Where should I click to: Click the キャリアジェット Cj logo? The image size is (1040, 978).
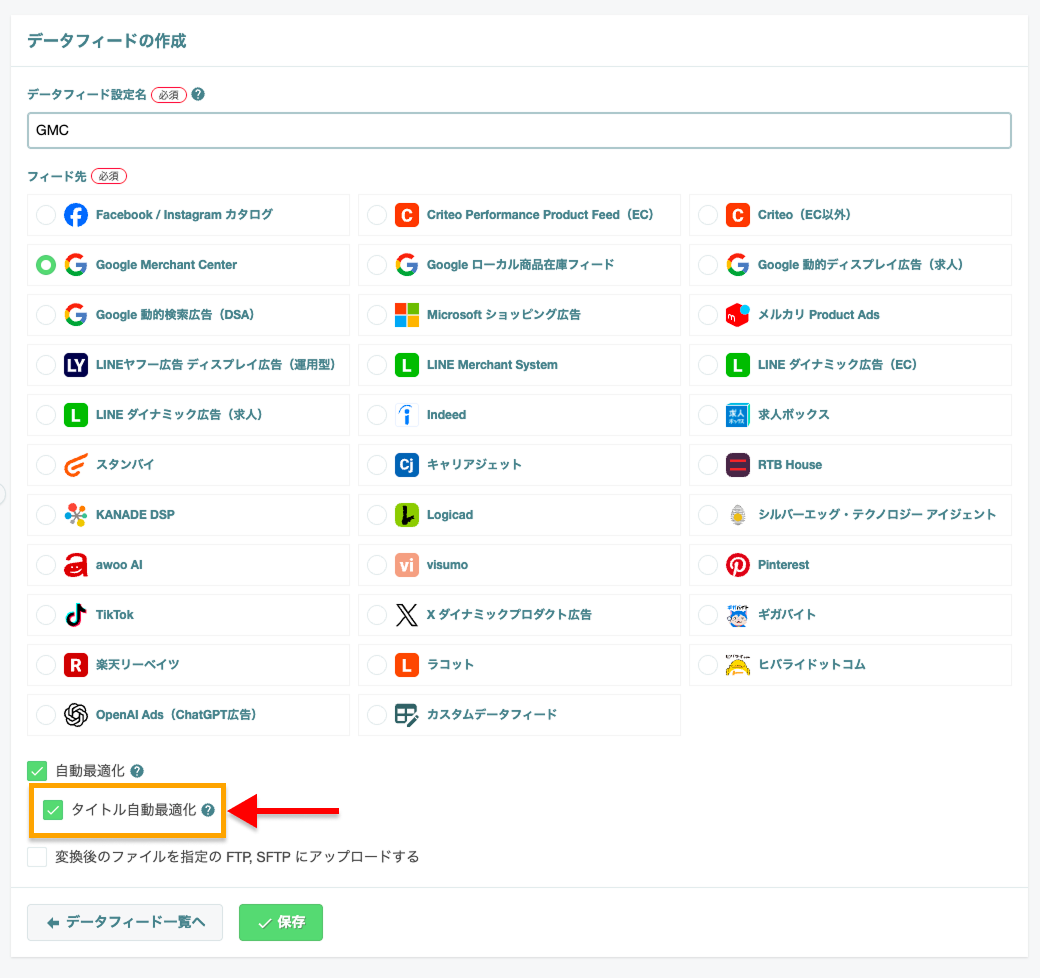click(407, 465)
